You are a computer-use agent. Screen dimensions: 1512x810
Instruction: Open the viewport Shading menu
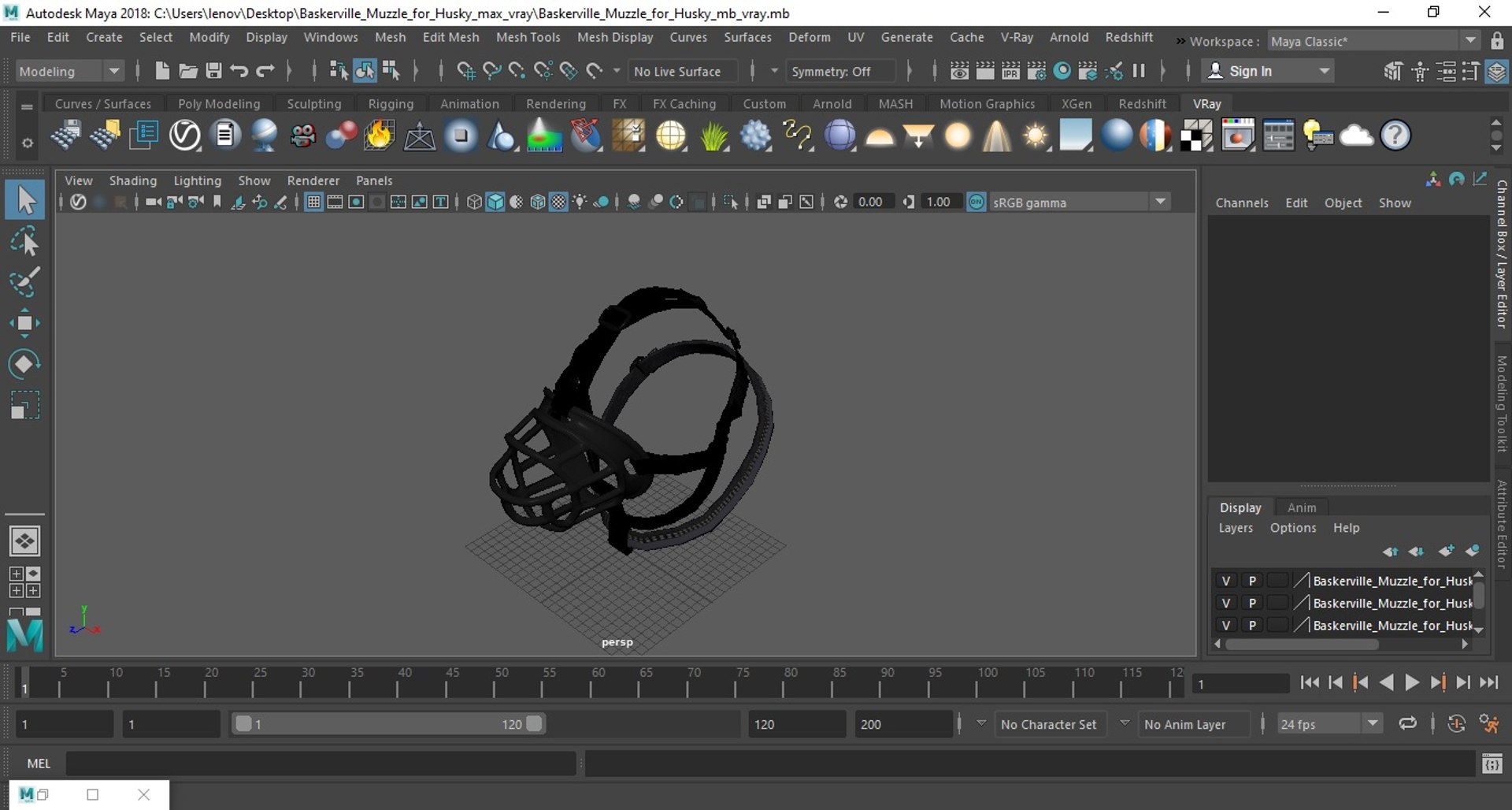click(x=132, y=180)
